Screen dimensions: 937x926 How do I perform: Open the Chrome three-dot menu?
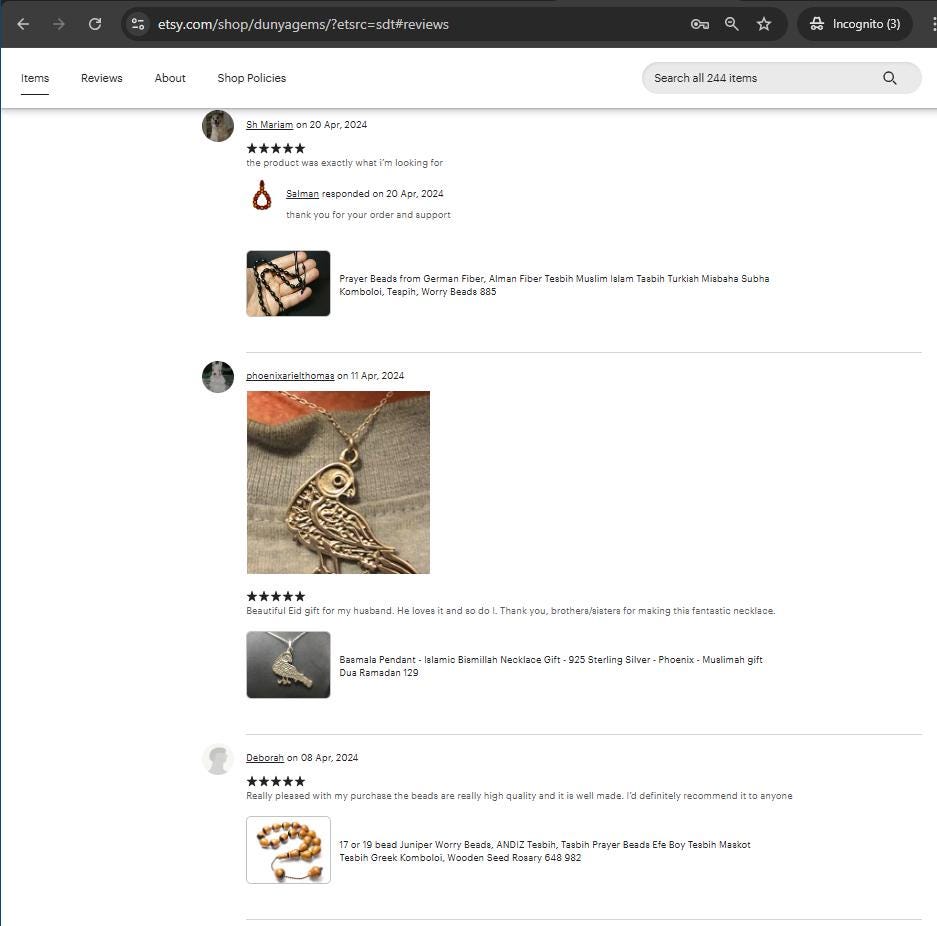[x=933, y=24]
